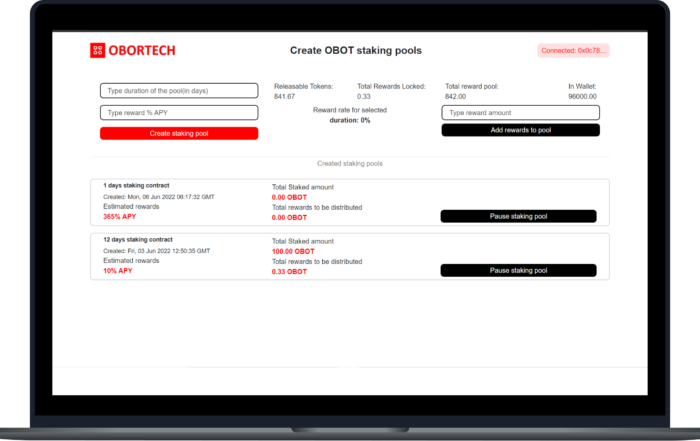Click the Releasable Tokens value 841.67
Viewport: 700px width, 441px height.
(284, 96)
